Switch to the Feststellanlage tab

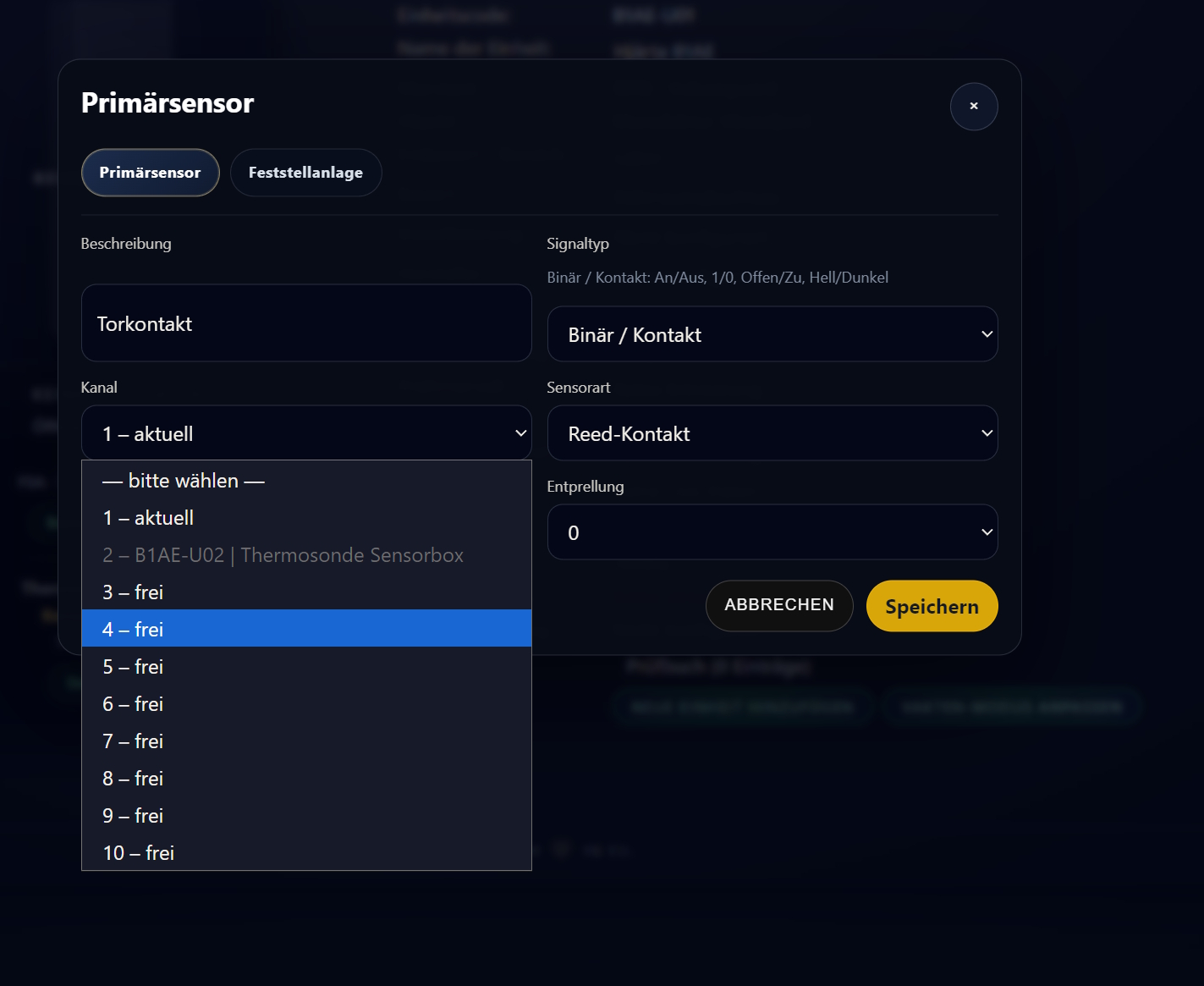pyautogui.click(x=305, y=173)
